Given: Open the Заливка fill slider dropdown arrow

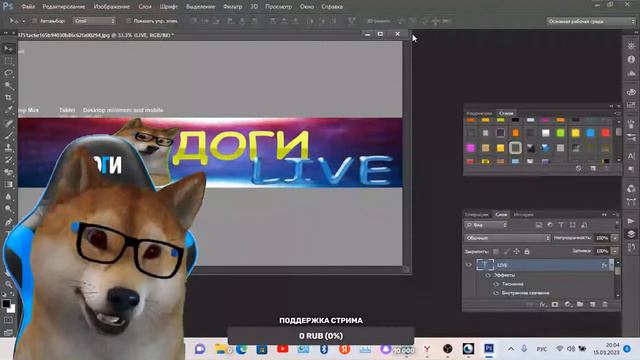Looking at the screenshot, I should pos(615,251).
